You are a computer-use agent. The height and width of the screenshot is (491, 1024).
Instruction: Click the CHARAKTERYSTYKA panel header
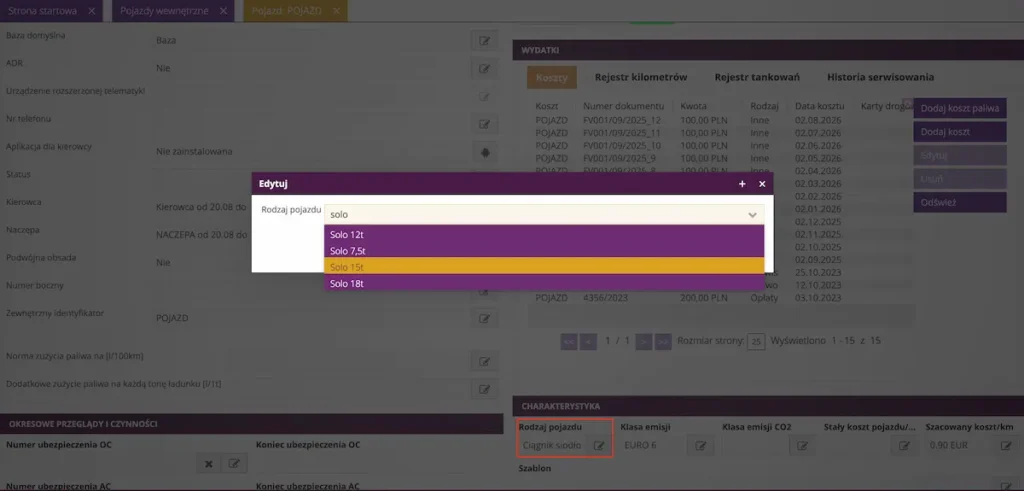[768, 406]
